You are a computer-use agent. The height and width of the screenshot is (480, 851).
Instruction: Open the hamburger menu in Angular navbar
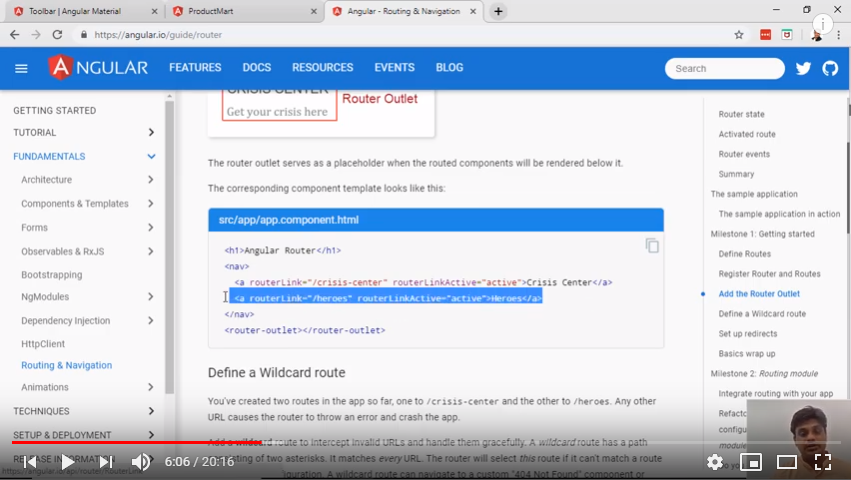pyautogui.click(x=21, y=68)
